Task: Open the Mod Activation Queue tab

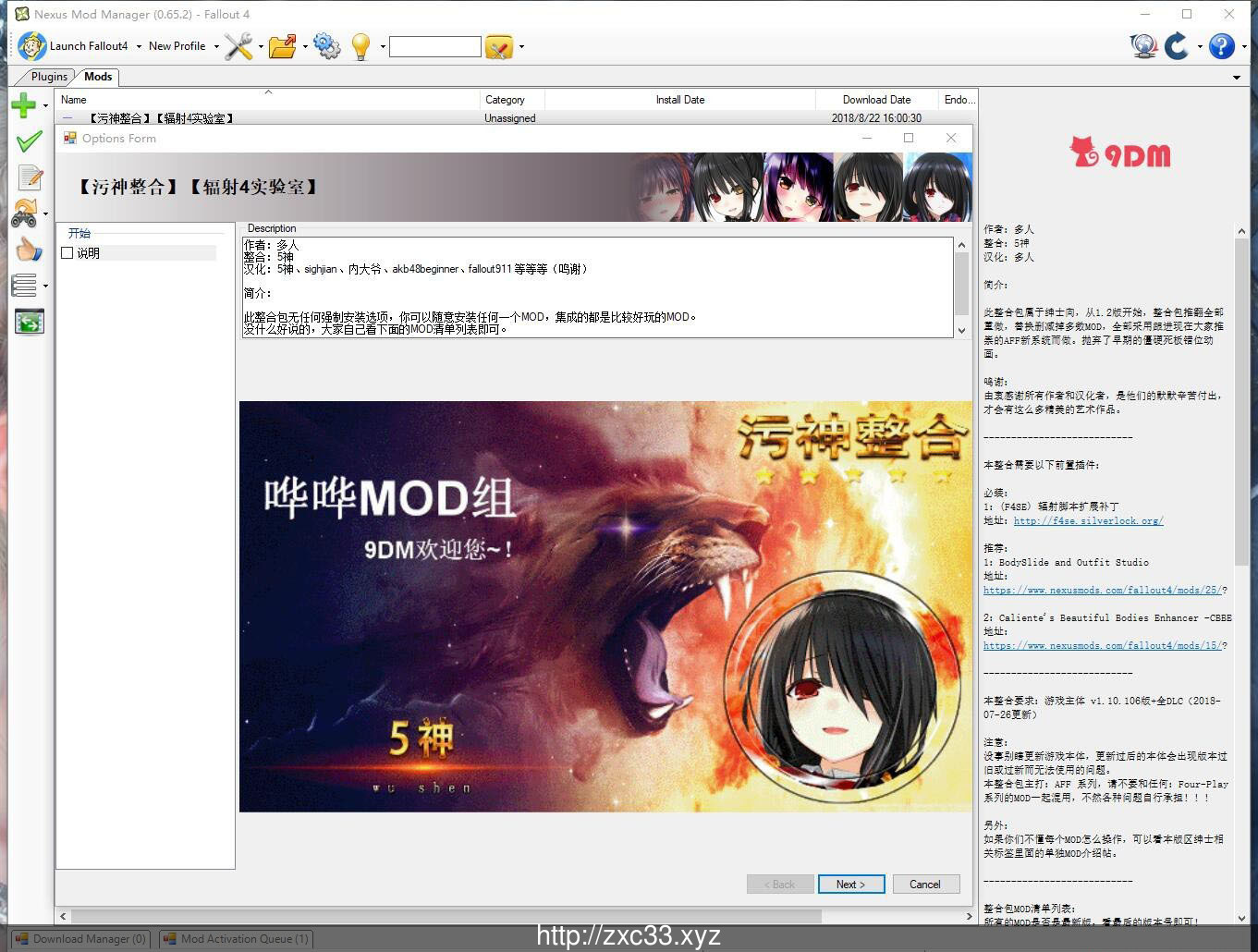Action: point(237,939)
